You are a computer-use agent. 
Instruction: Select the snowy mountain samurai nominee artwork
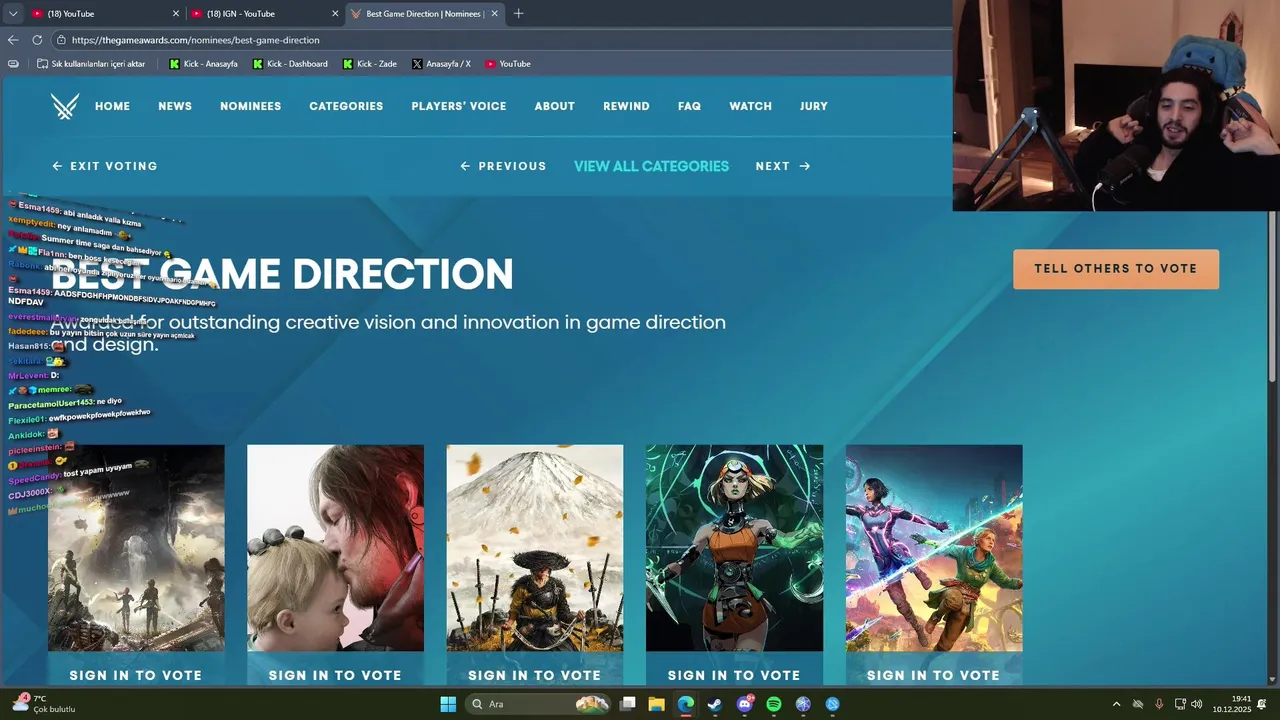[x=535, y=548]
